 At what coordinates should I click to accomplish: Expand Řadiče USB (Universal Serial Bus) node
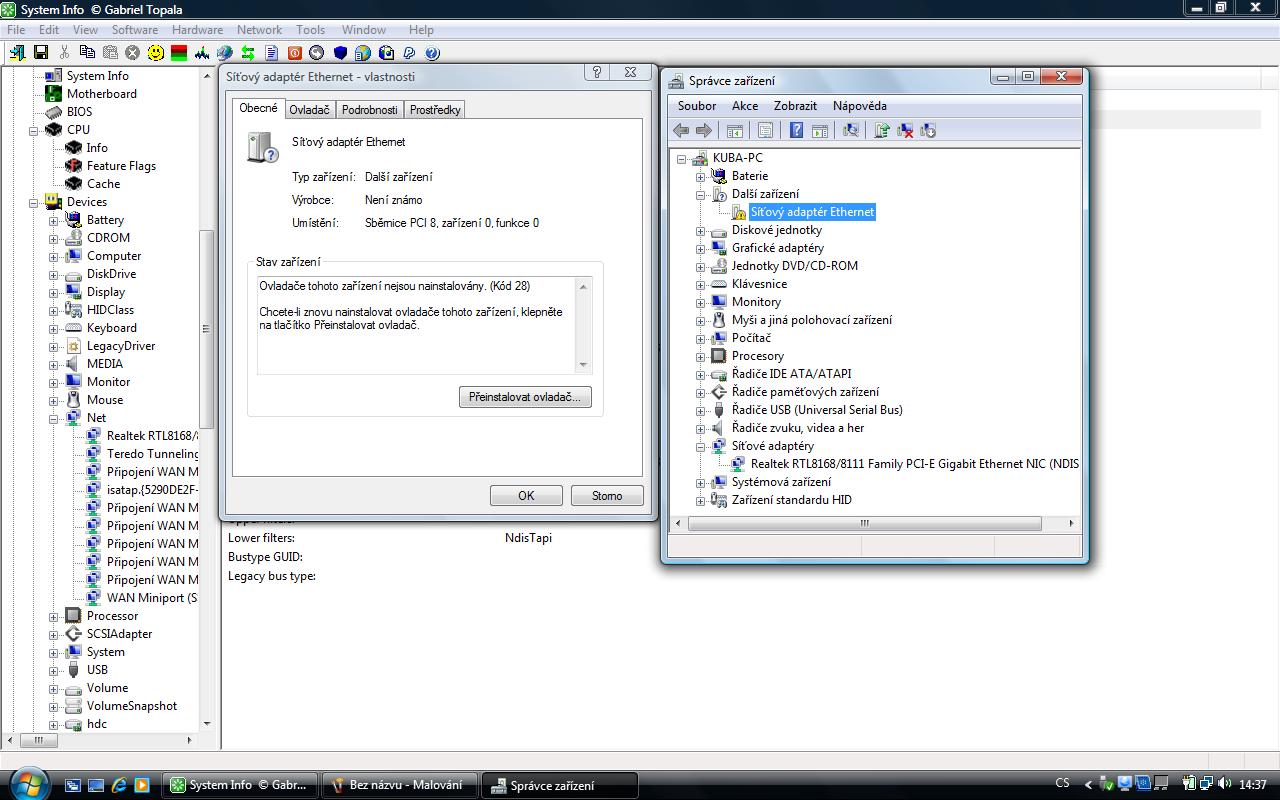point(701,410)
